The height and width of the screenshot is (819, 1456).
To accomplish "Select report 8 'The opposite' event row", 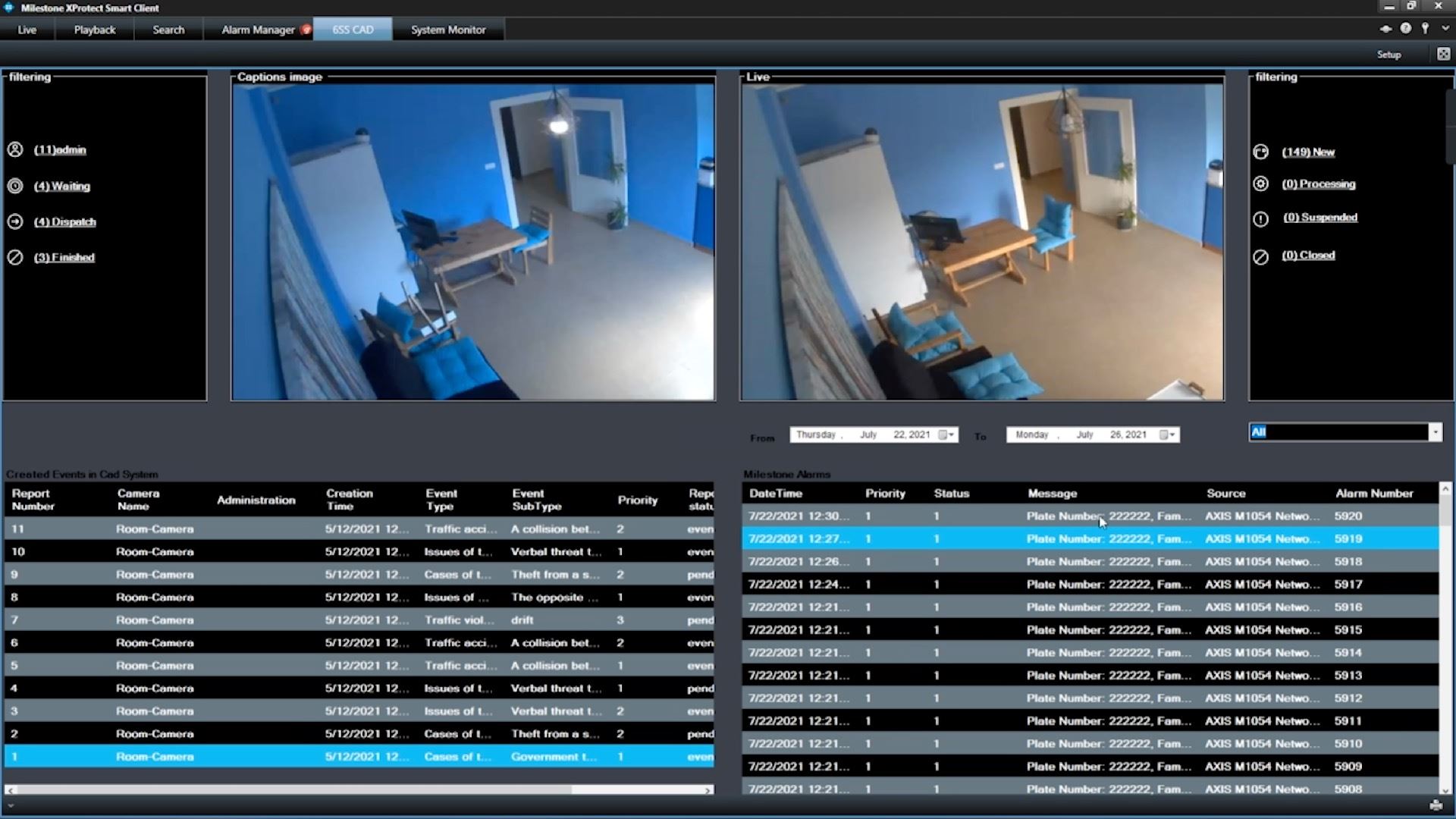I will point(359,597).
